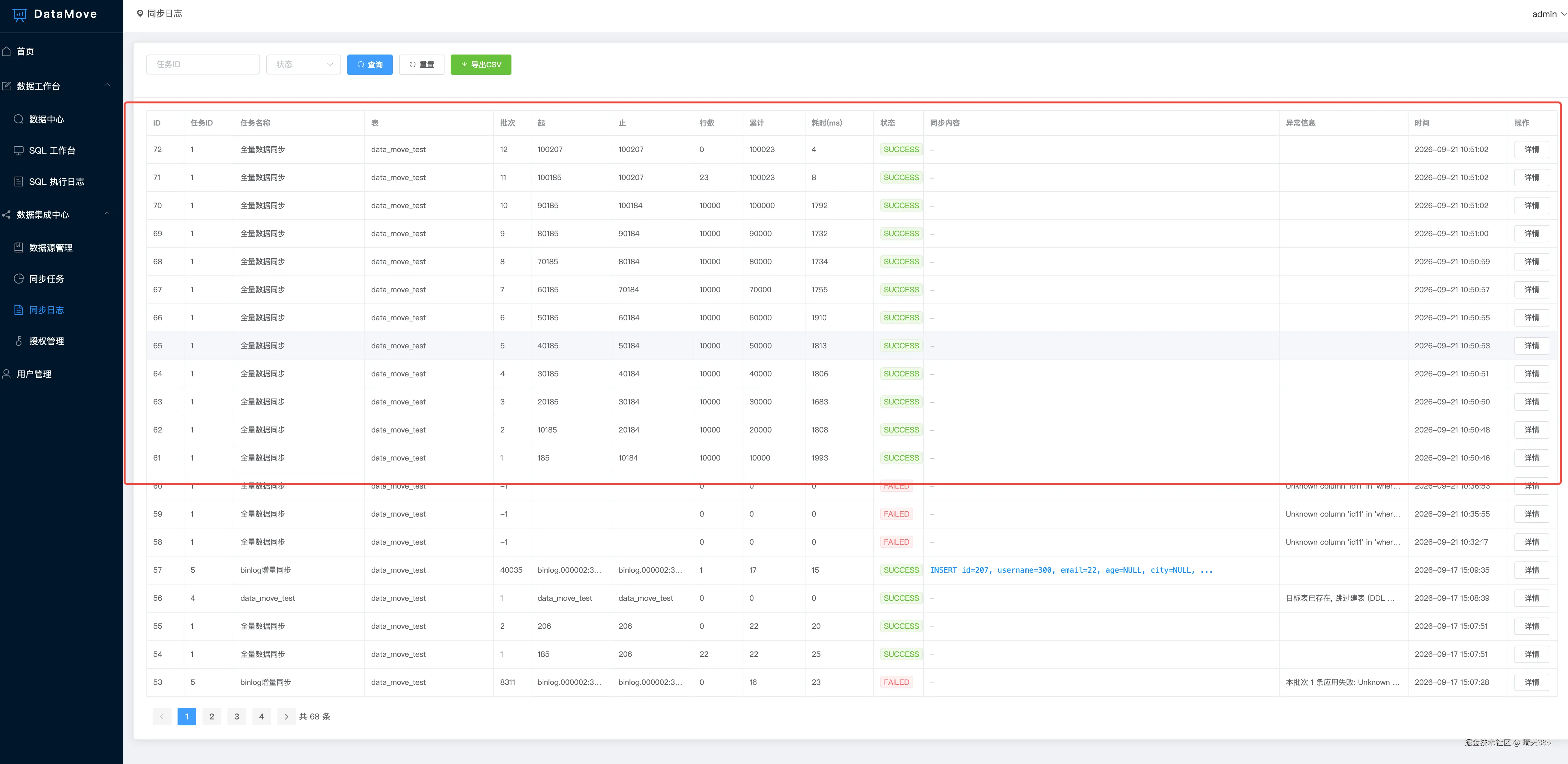Click the 查询 search button
The width and height of the screenshot is (1568, 764).
370,64
